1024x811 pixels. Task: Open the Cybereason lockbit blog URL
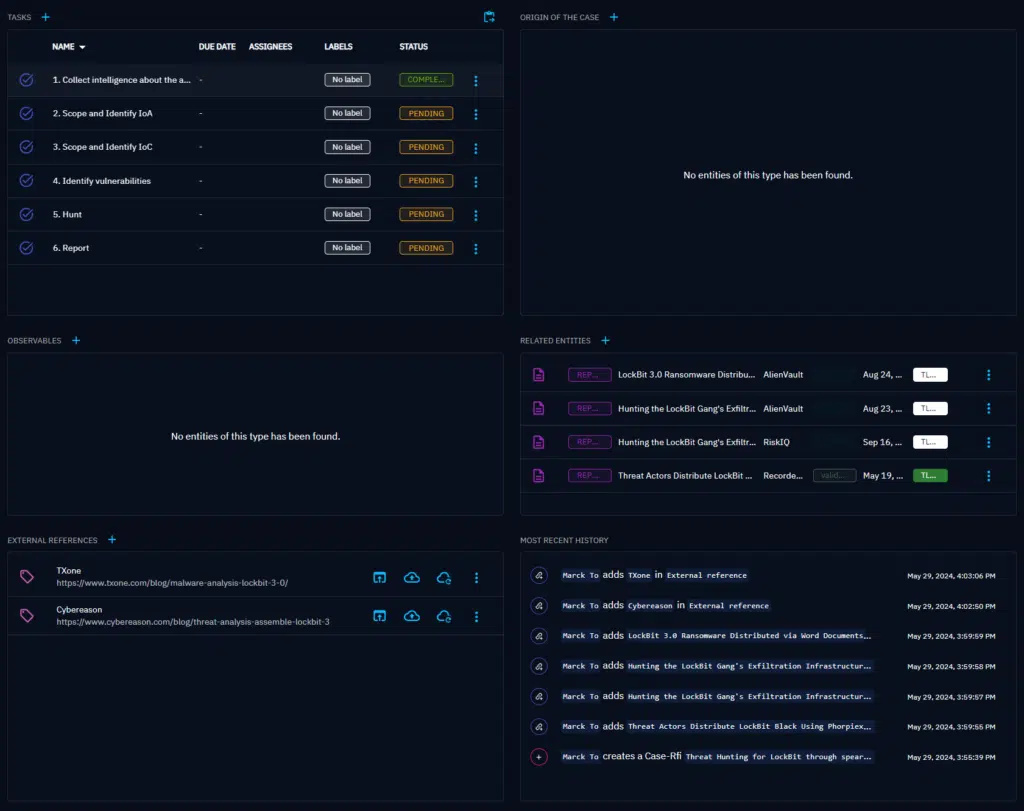(x=193, y=622)
